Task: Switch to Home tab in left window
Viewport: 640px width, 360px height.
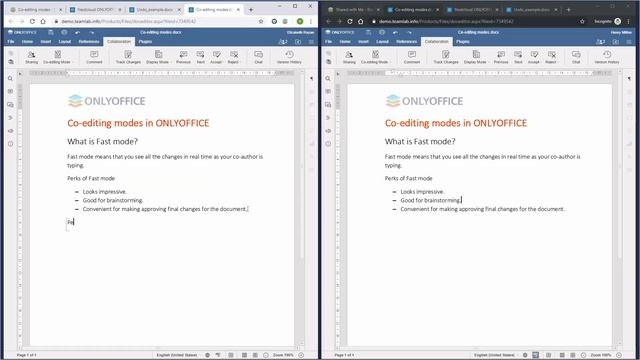Action: click(x=27, y=42)
